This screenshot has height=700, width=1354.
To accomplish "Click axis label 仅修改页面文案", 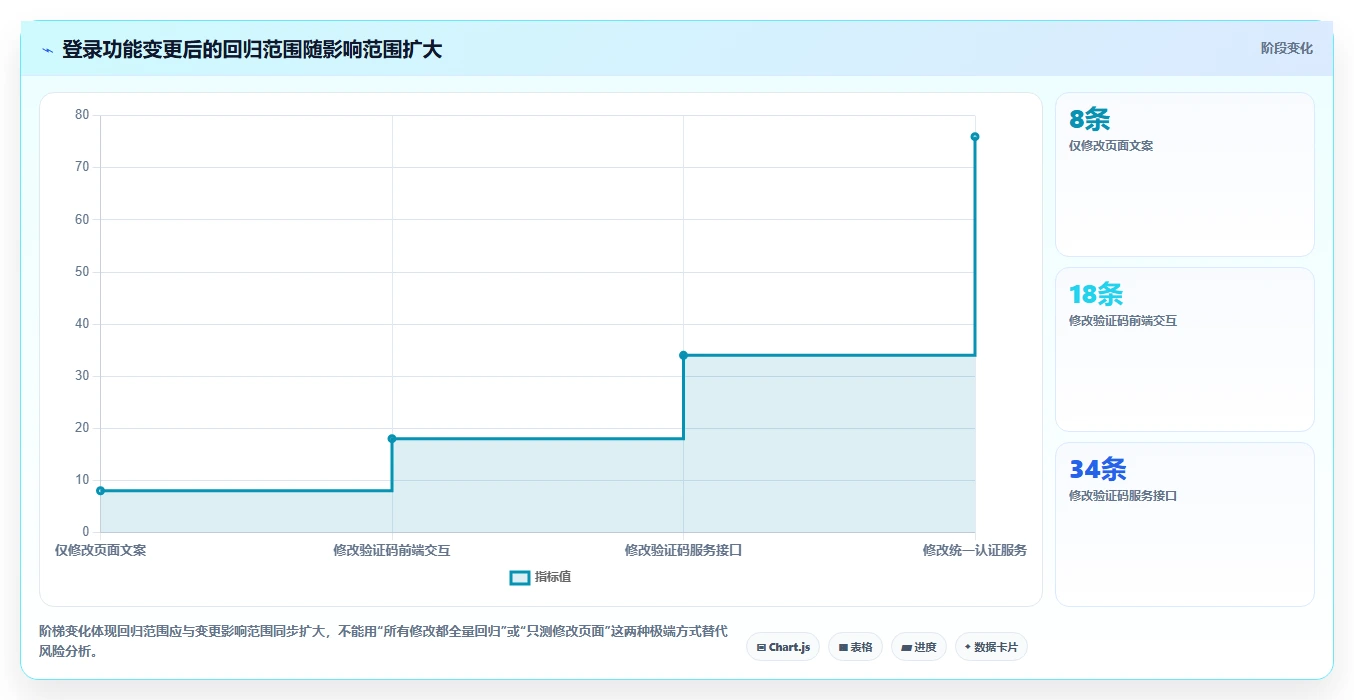I will [100, 550].
